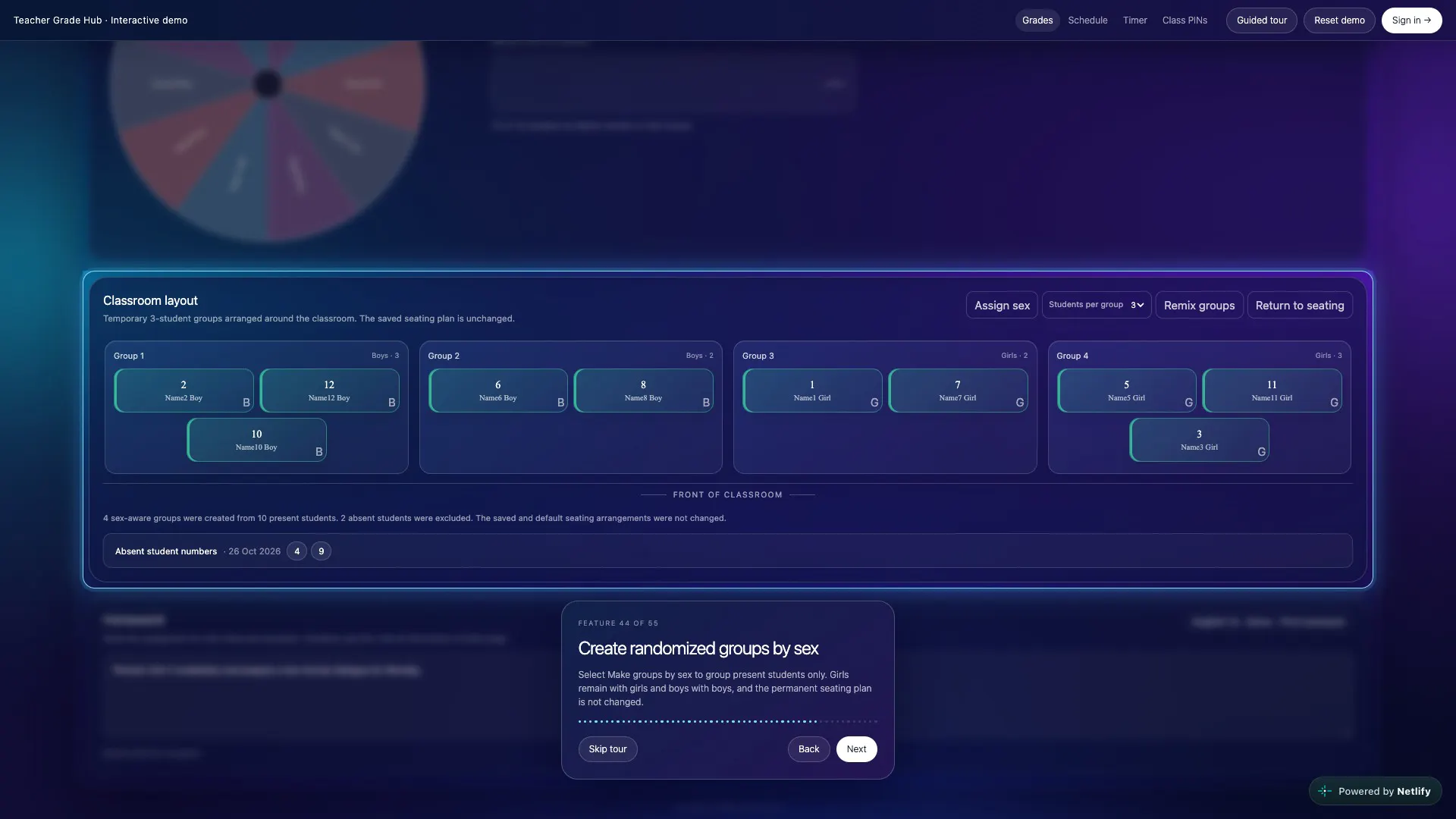Click the Powered by Netlify badge
This screenshot has width=1456, height=819.
point(1375,791)
